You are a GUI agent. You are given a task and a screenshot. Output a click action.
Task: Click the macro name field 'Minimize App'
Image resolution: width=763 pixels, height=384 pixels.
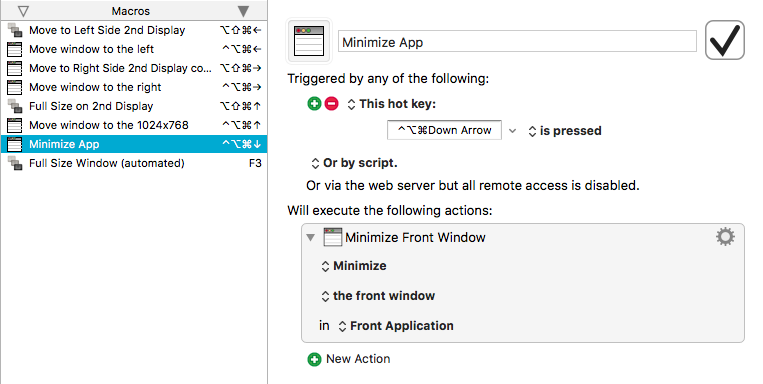click(517, 42)
